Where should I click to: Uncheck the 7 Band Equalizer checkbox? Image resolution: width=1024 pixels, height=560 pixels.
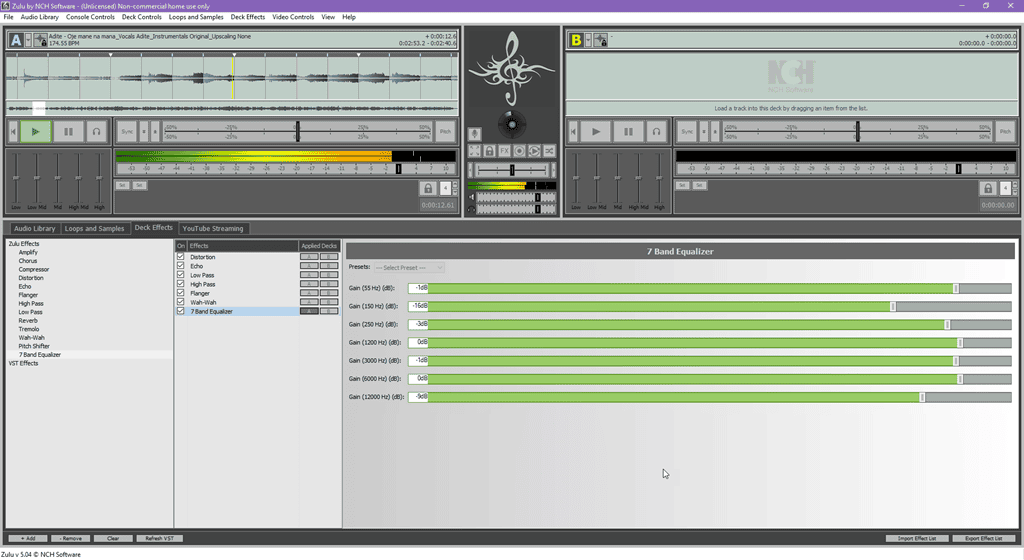click(181, 312)
